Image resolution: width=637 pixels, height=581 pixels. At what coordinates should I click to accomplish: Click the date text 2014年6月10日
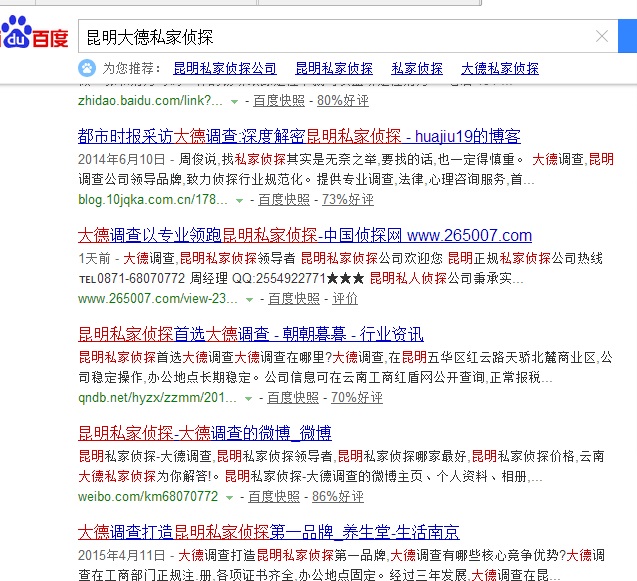point(121,159)
